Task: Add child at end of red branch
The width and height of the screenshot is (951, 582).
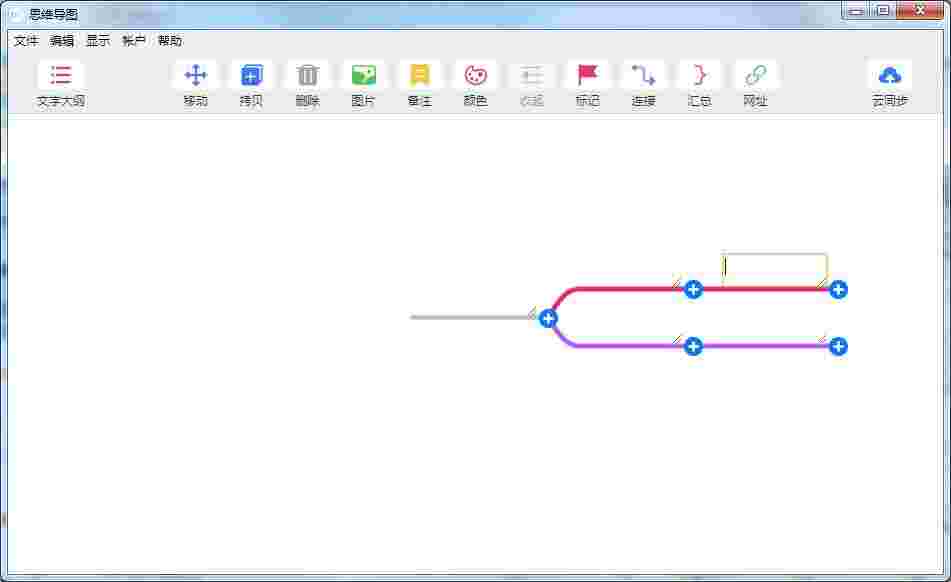Action: click(838, 290)
